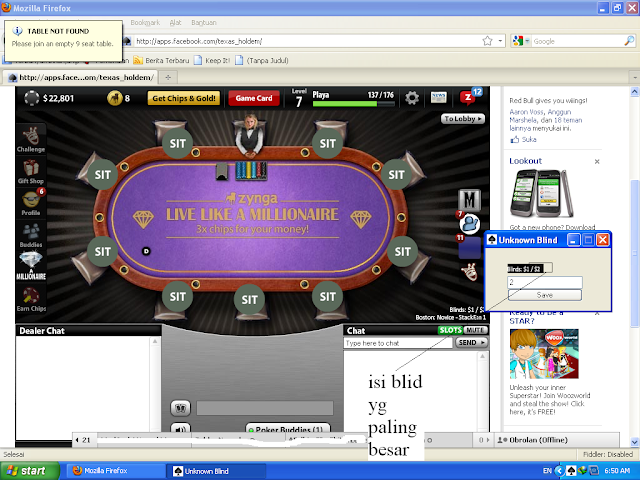The image size is (640, 480).
Task: Click the purple square icon with badge 11
Action: [469, 247]
